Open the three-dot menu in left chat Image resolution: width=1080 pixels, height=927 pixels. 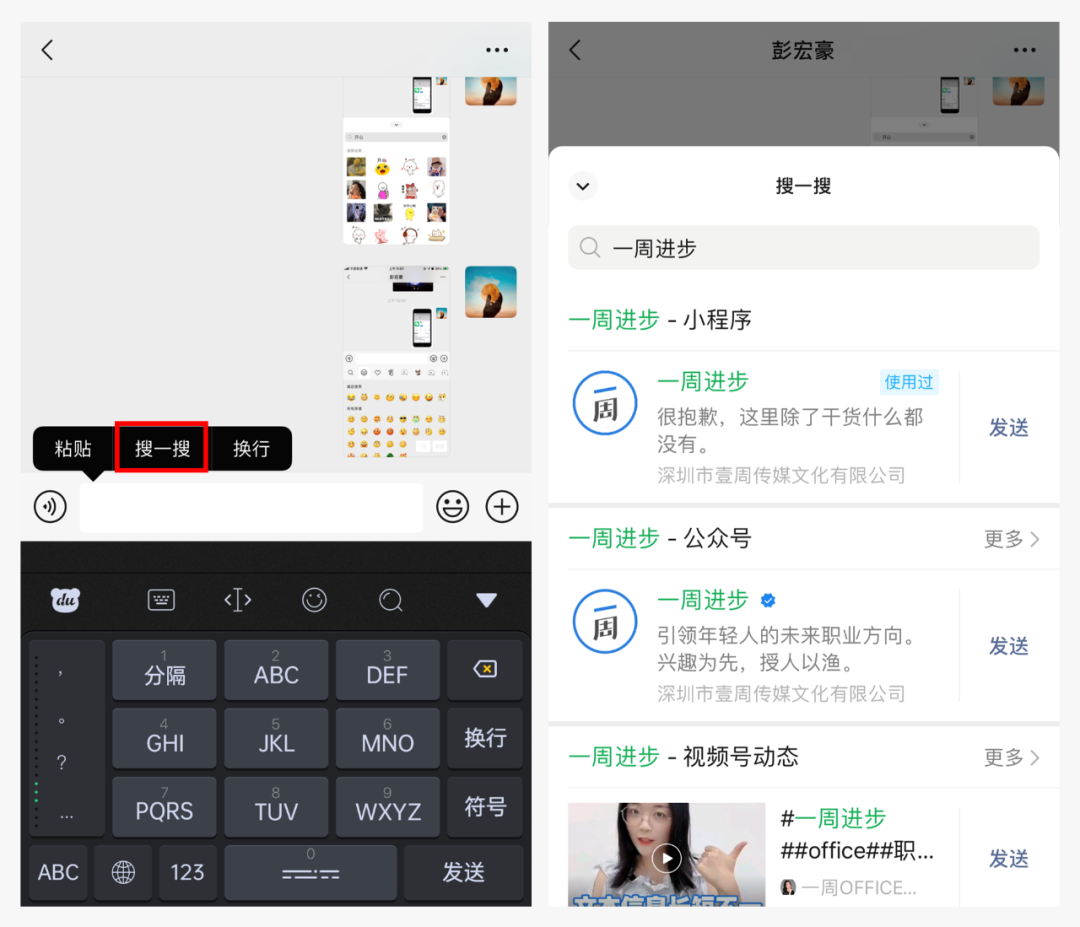coord(497,50)
